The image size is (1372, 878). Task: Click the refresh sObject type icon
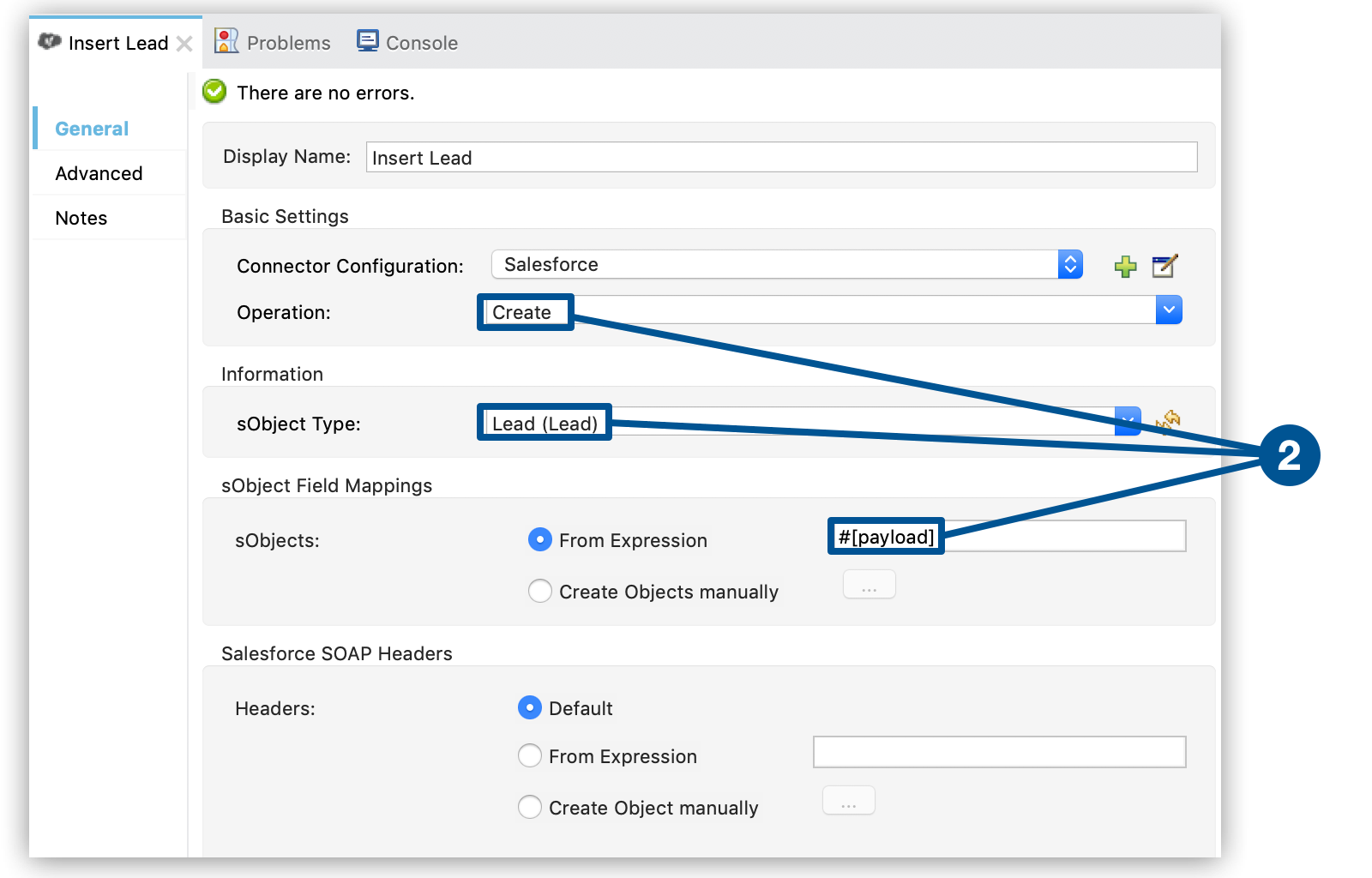(1168, 420)
